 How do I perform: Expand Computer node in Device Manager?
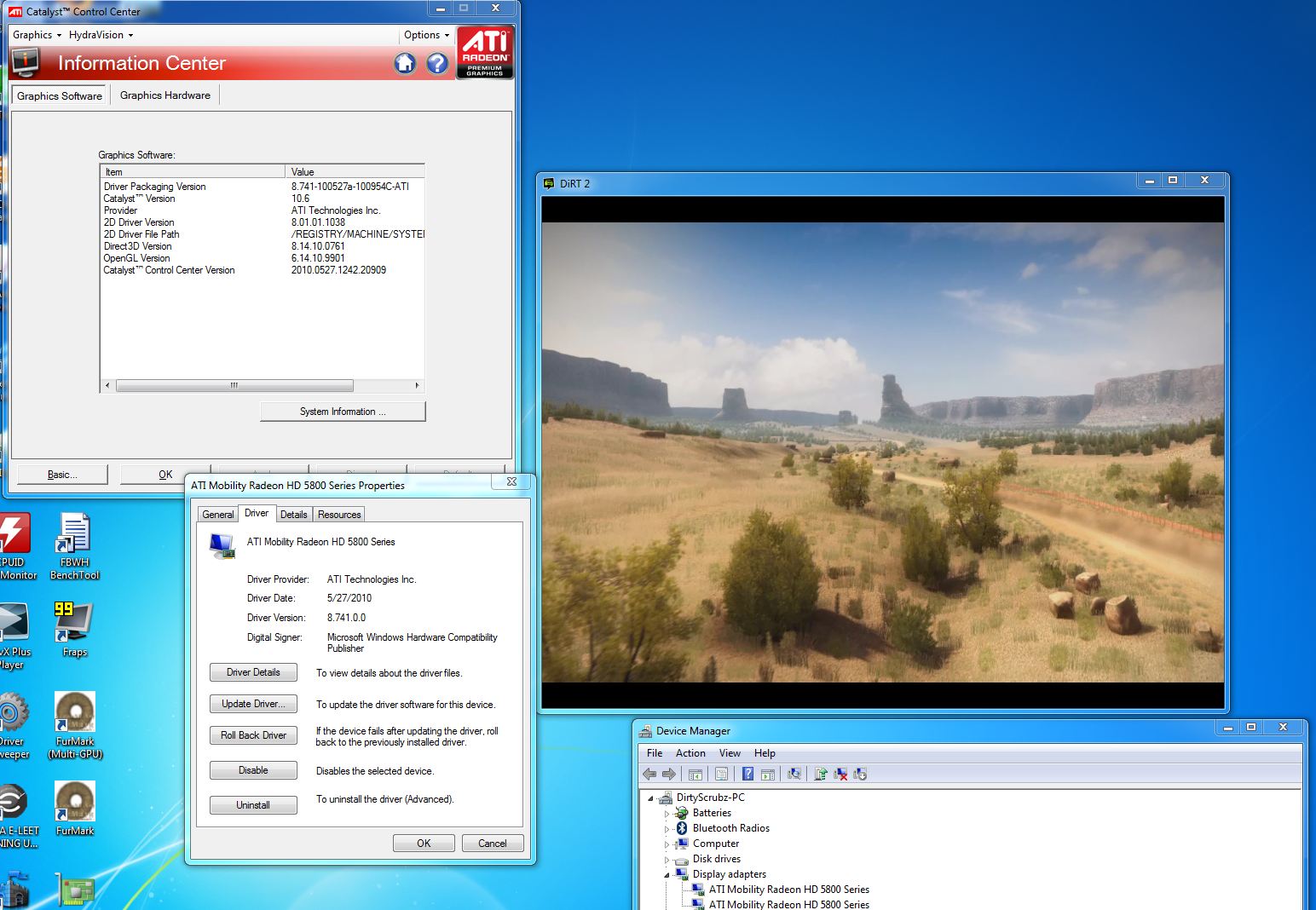coord(667,844)
